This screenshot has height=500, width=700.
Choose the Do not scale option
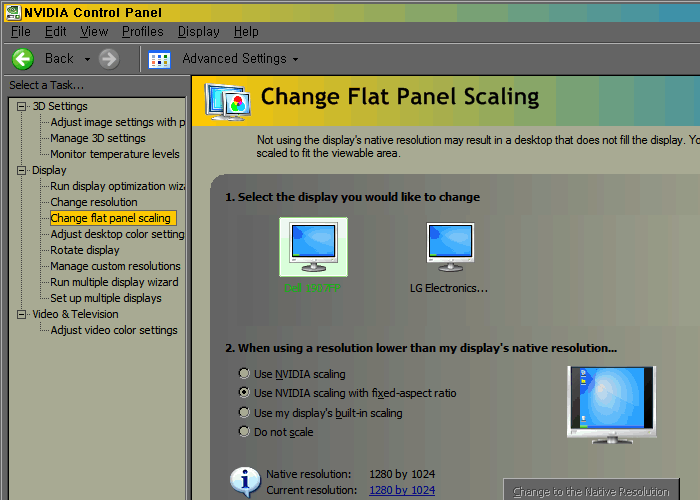point(244,431)
